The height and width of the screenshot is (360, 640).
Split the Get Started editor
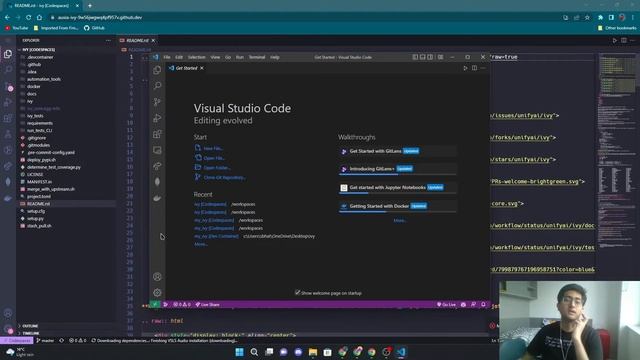click(474, 68)
